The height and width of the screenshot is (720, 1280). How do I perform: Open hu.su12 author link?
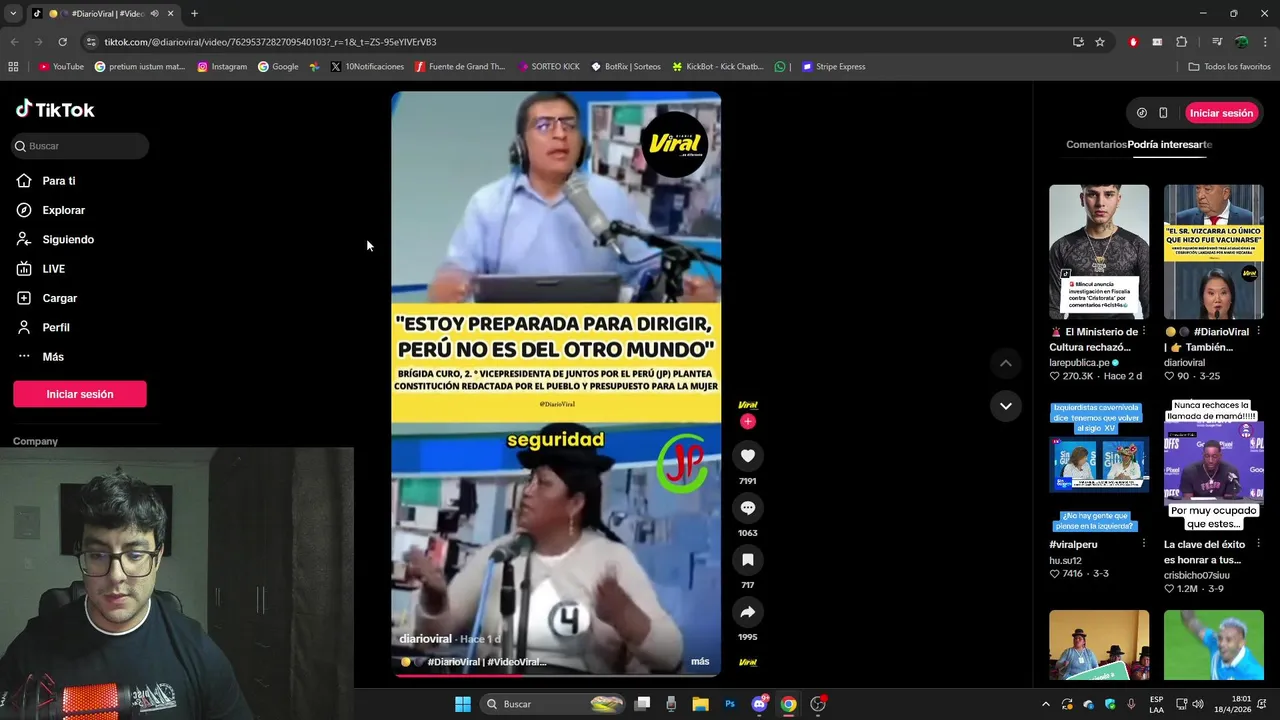(1065, 561)
